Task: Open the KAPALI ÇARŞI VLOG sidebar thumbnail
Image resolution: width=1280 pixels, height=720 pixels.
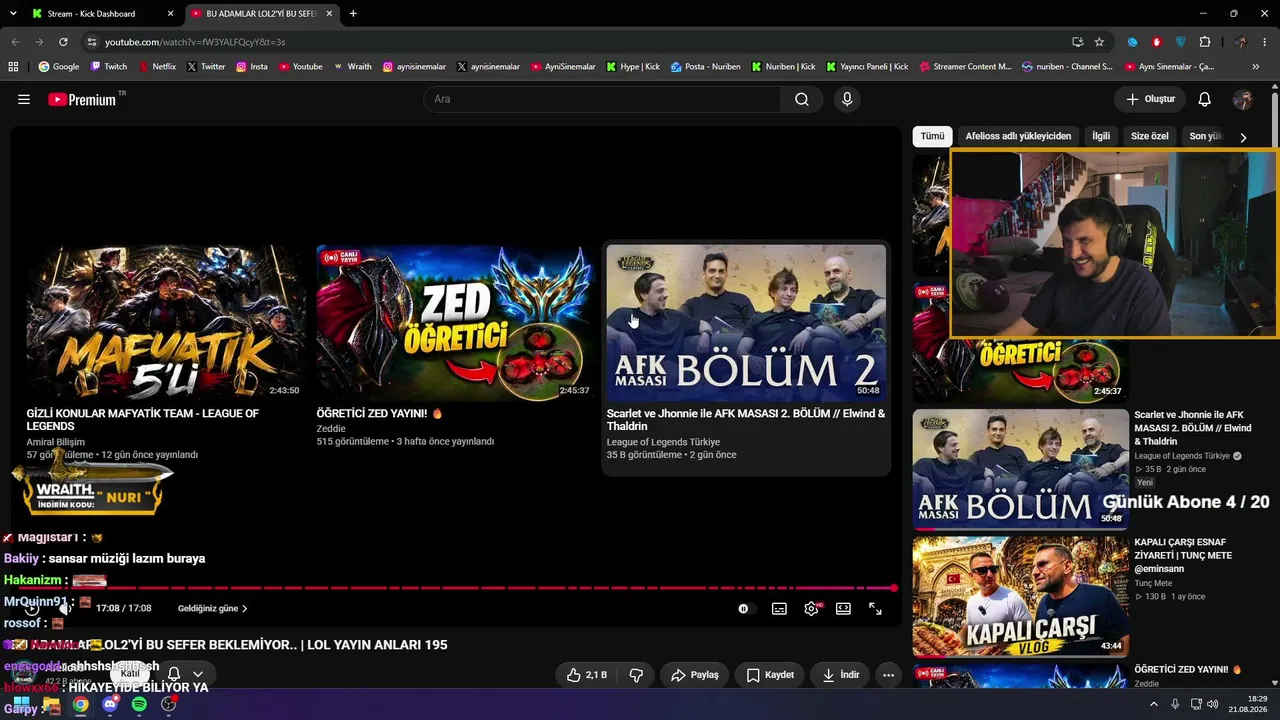Action: [1020, 596]
